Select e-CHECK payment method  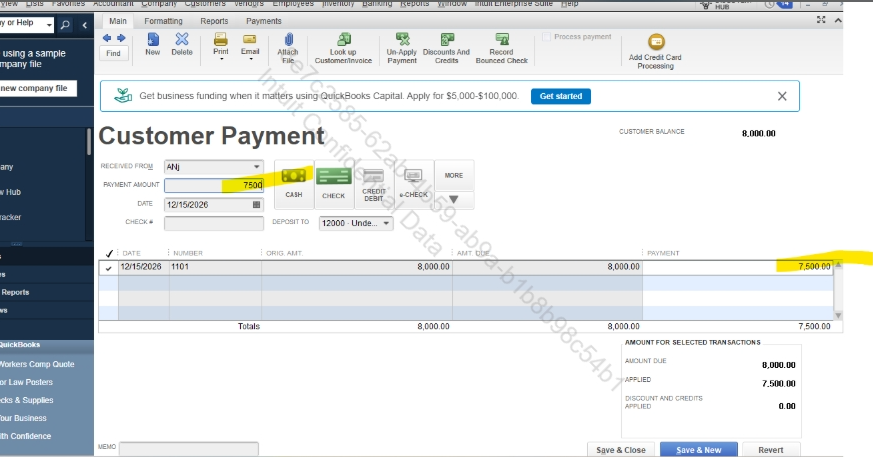point(414,184)
